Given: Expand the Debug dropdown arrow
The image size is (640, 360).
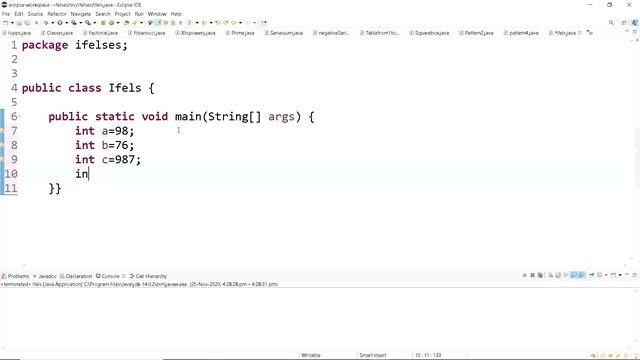Looking at the screenshot, I should pos(53,23).
